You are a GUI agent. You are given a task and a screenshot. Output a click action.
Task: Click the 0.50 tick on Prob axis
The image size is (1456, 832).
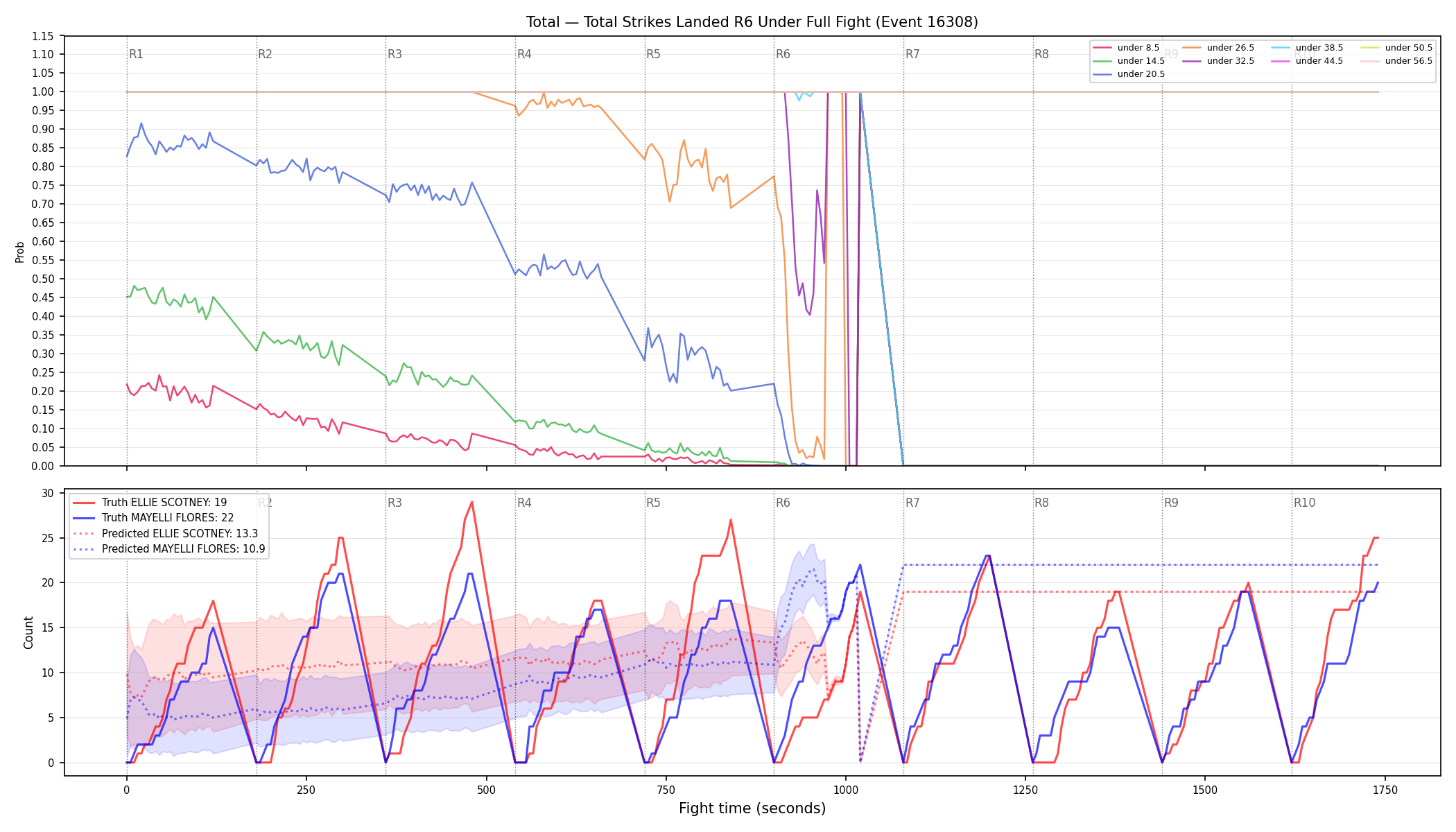pos(42,279)
